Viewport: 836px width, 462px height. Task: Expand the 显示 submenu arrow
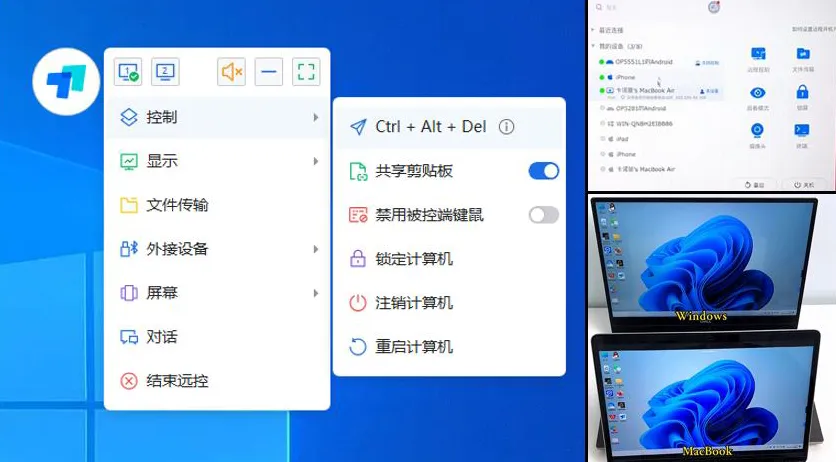click(316, 161)
